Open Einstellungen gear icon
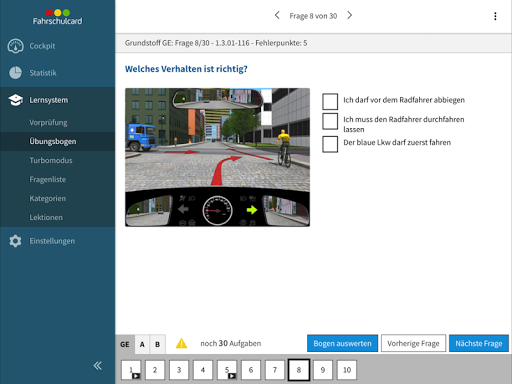The height and width of the screenshot is (384, 512). click(15, 241)
